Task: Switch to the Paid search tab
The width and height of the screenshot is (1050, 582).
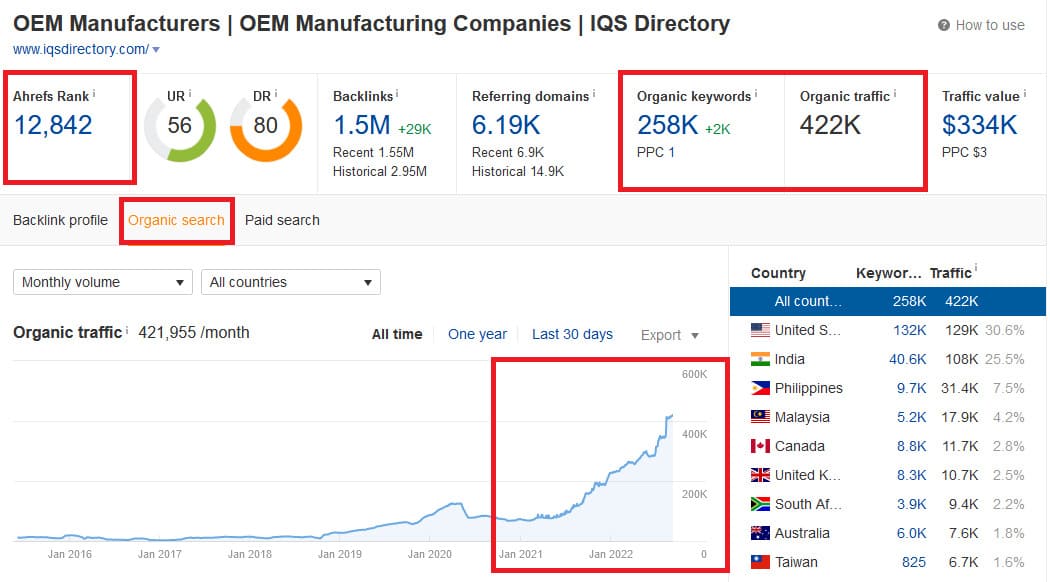Action: (x=282, y=220)
